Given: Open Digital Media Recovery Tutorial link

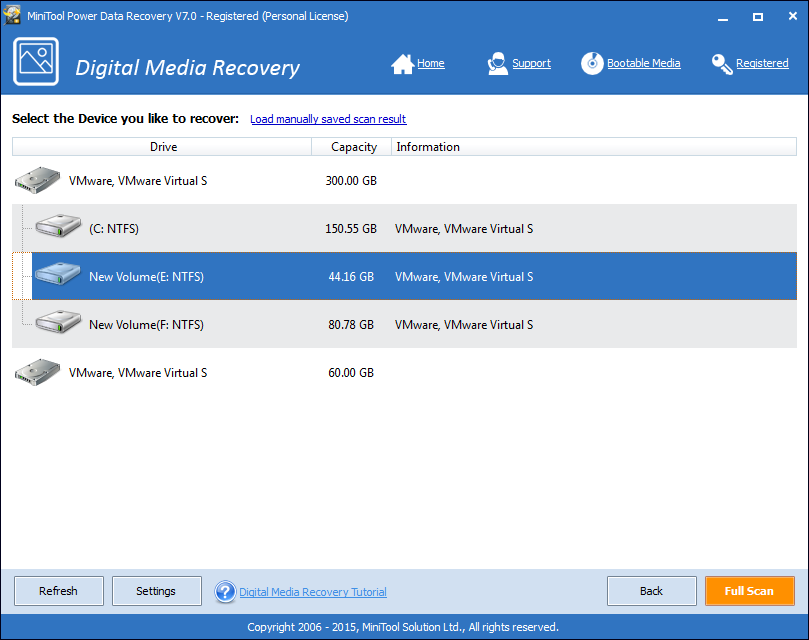Looking at the screenshot, I should (313, 592).
